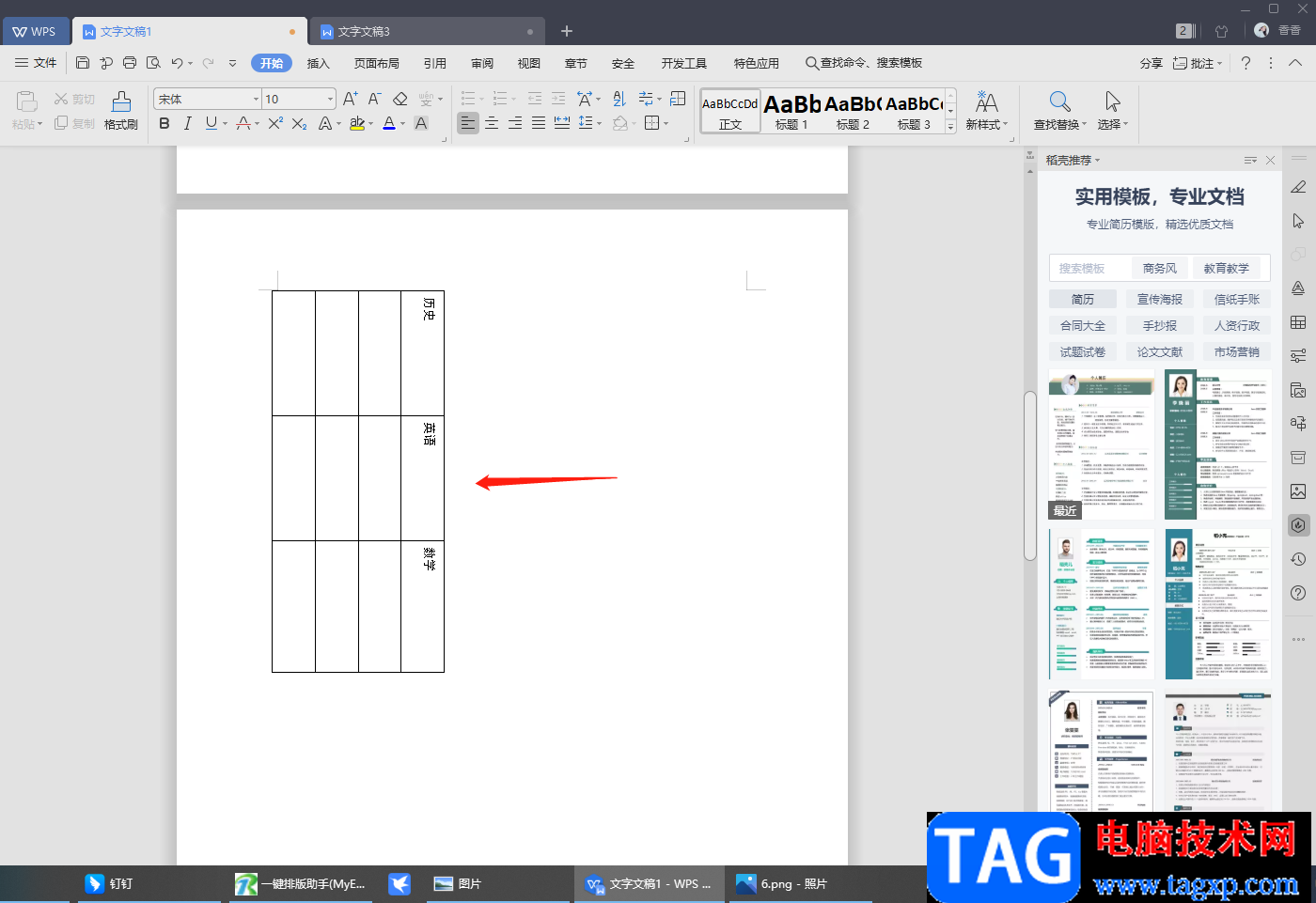The height and width of the screenshot is (903, 1316).
Task: Click Increase font size icon
Action: [x=350, y=99]
